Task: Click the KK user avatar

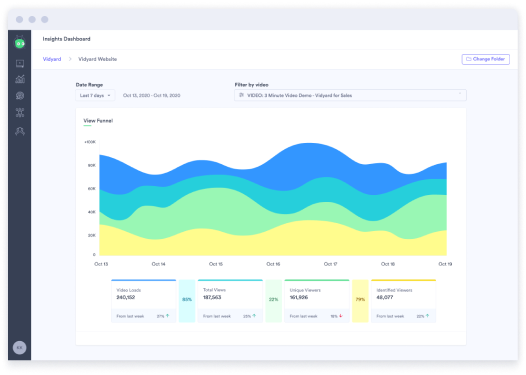Action: 19,347
